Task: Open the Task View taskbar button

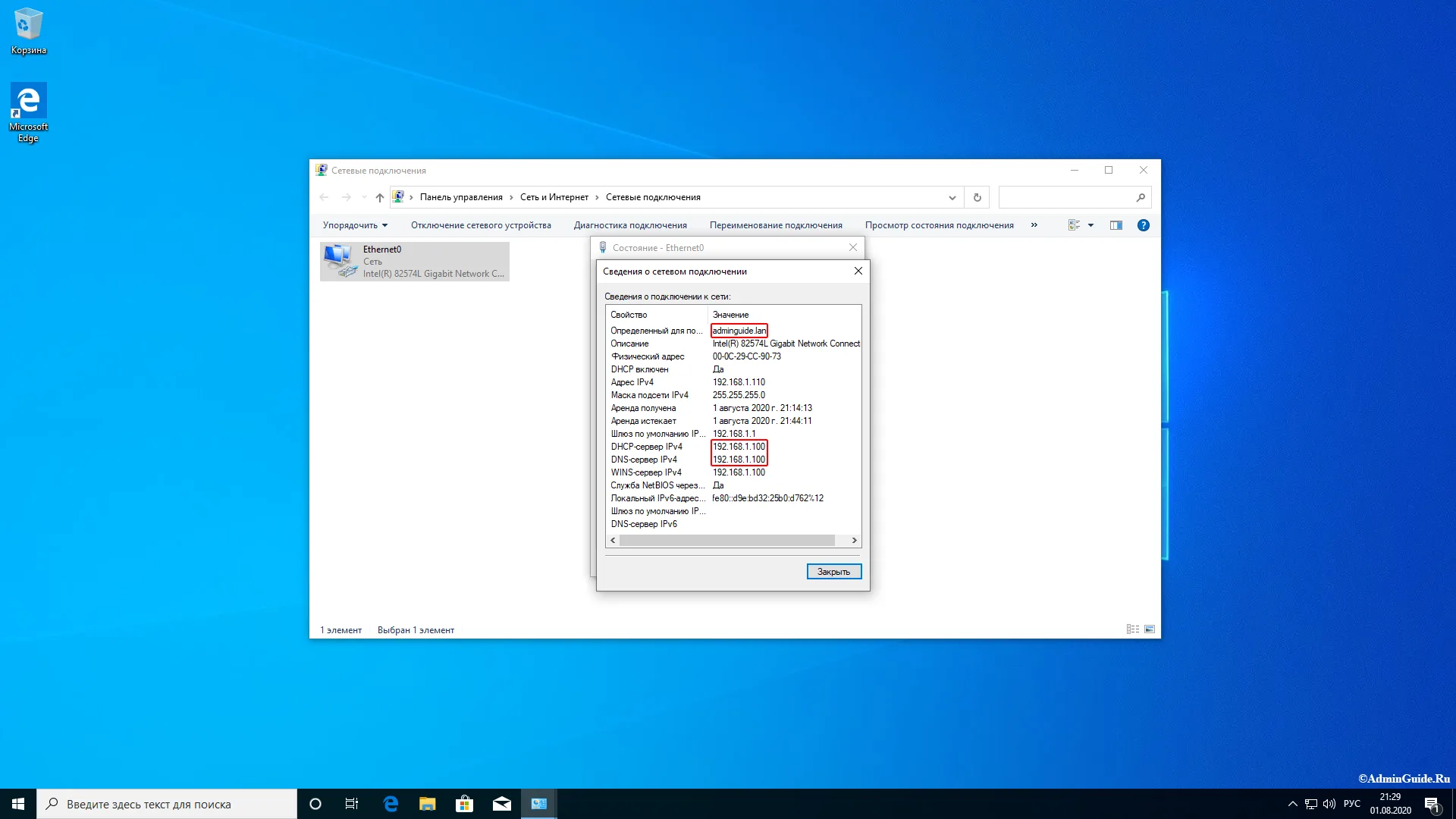Action: [x=352, y=804]
